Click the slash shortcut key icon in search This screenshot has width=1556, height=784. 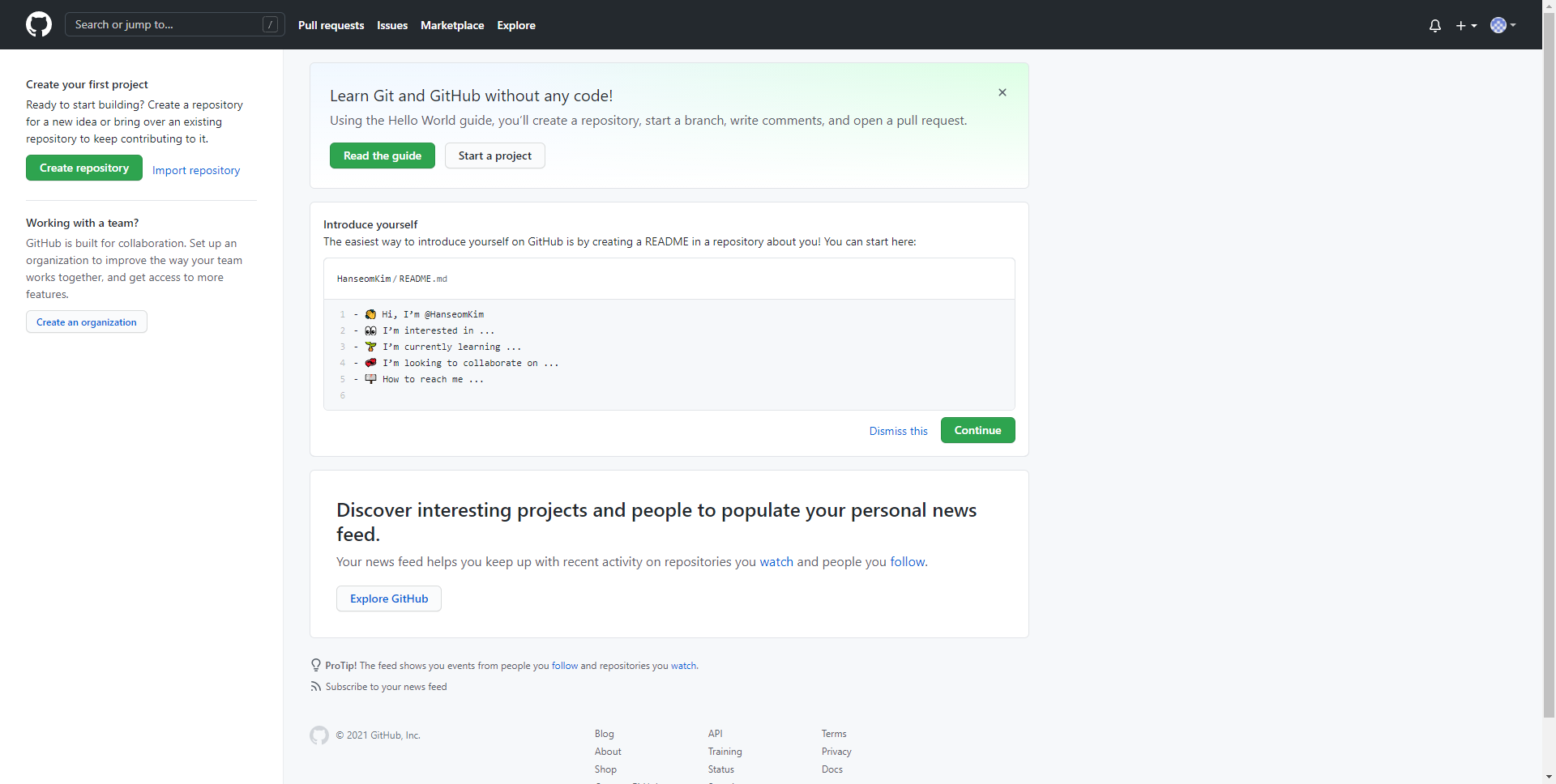(x=271, y=24)
